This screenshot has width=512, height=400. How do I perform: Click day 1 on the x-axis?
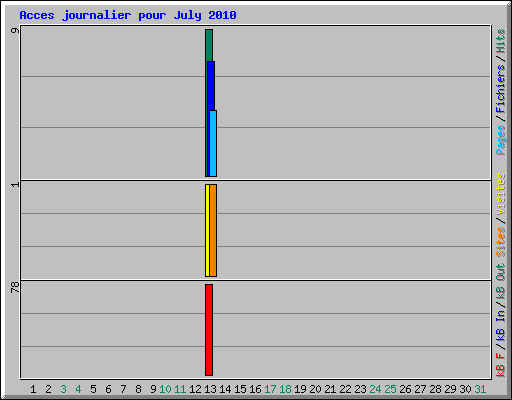[33, 389]
